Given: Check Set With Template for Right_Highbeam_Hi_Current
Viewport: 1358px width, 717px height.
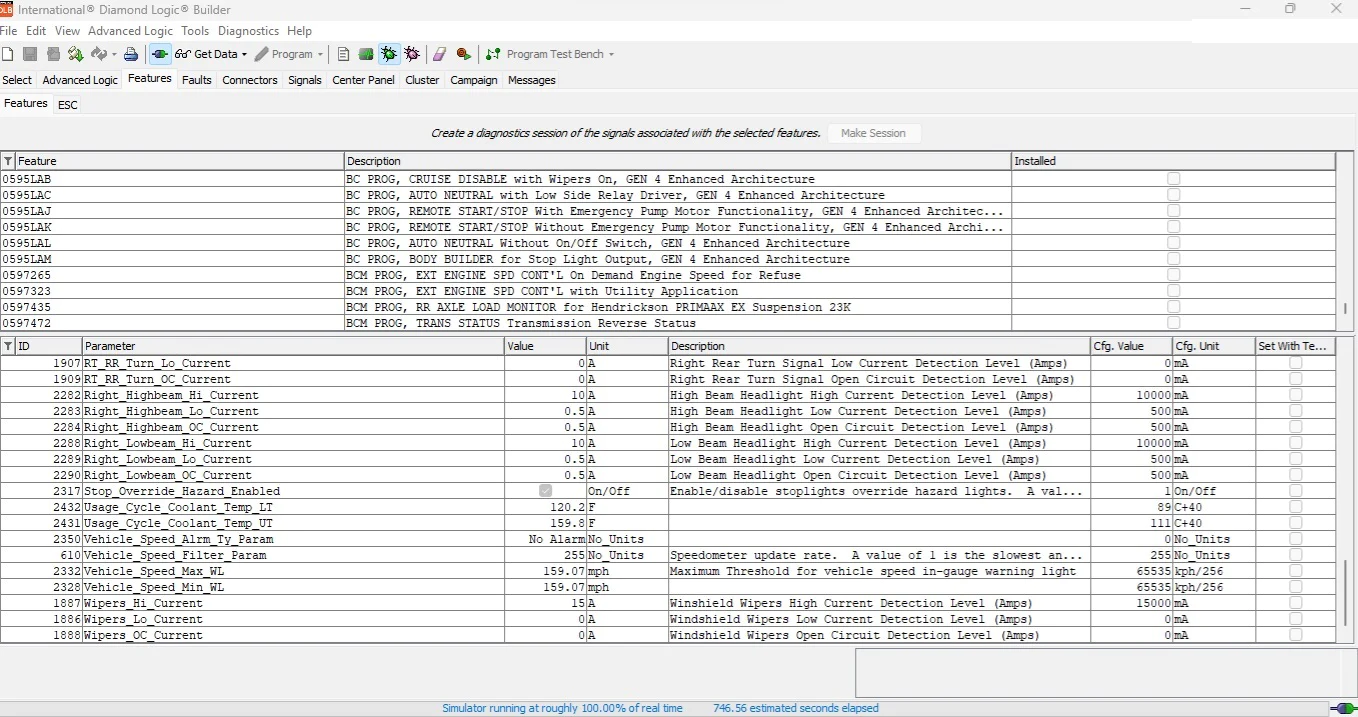Looking at the screenshot, I should coord(1296,395).
